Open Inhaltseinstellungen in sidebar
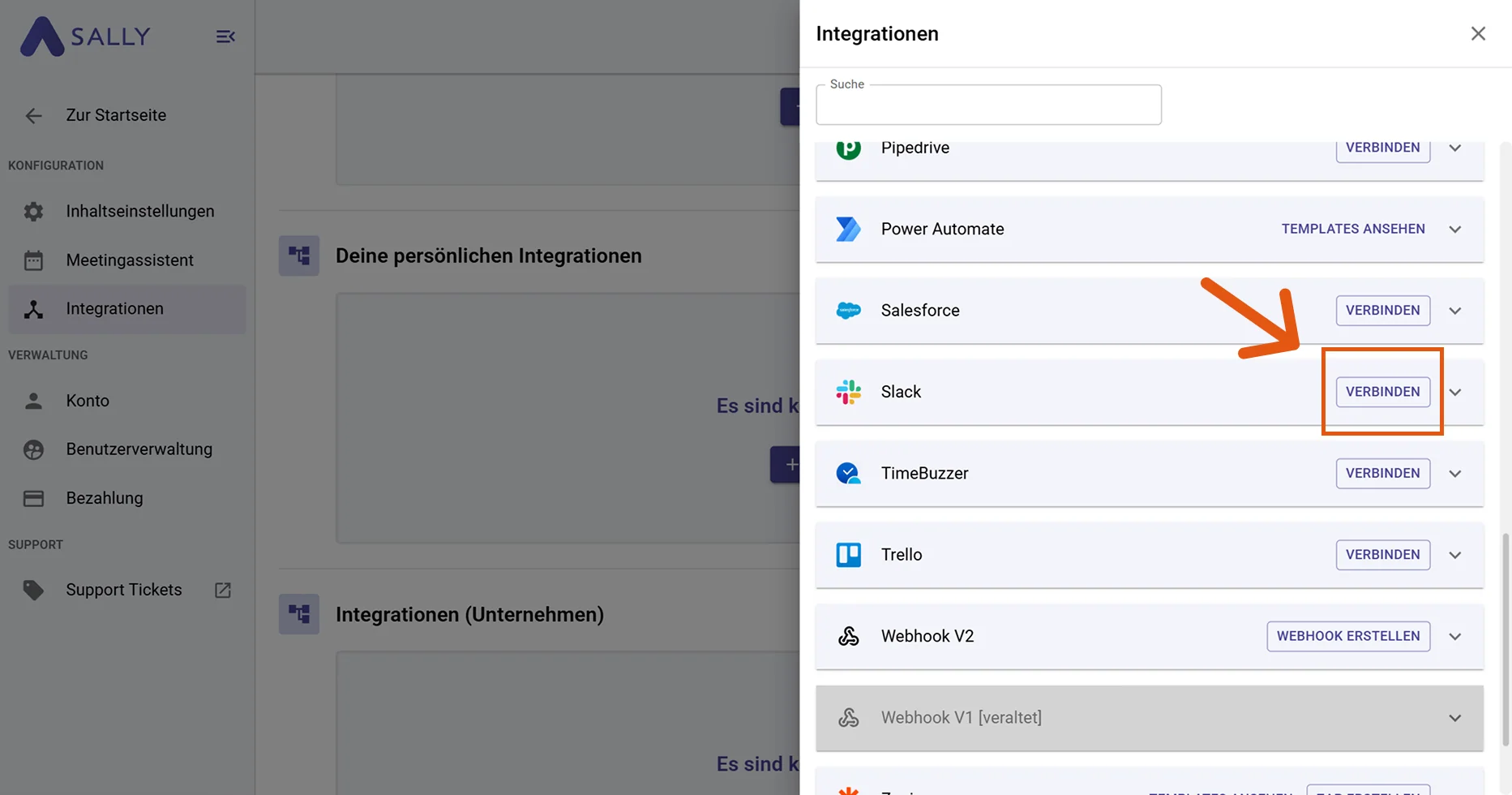Image resolution: width=1512 pixels, height=795 pixels. pos(126,212)
